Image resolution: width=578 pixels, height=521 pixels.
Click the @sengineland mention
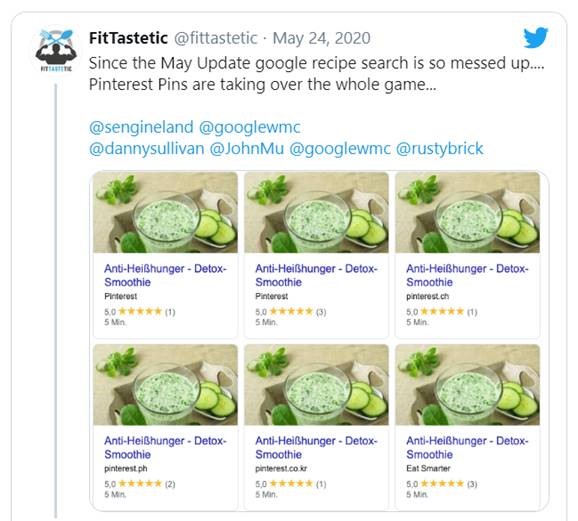pyautogui.click(x=141, y=127)
